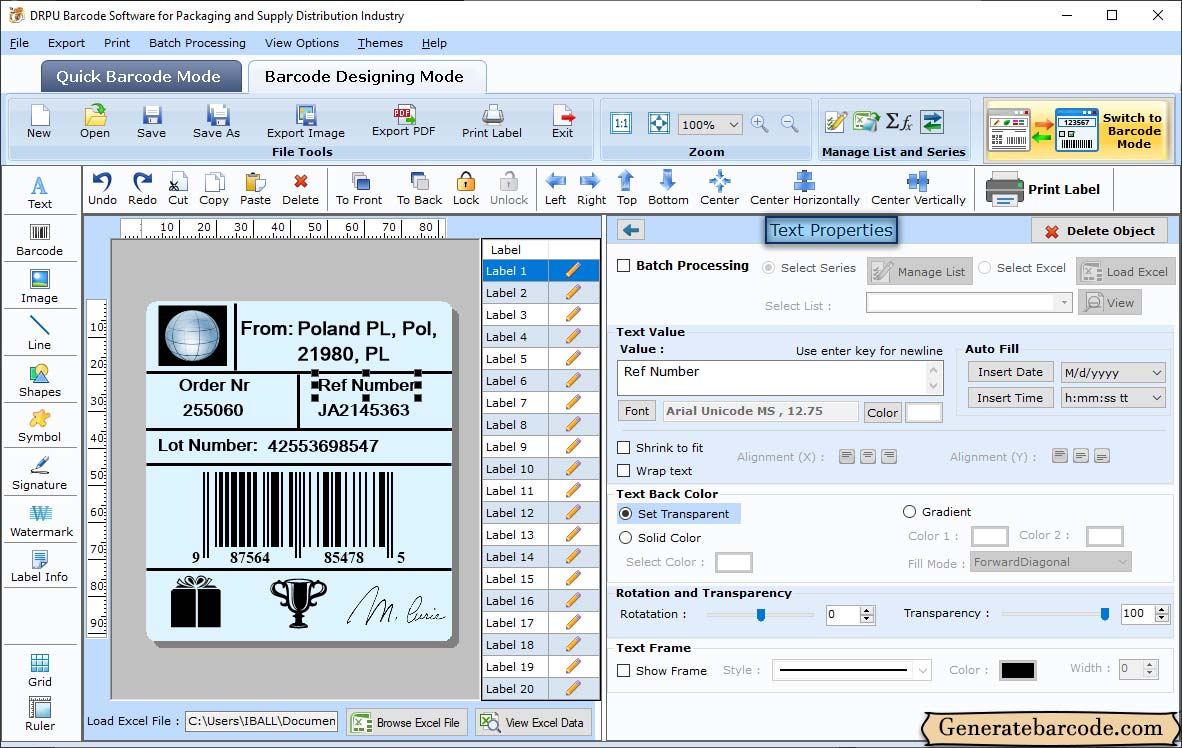Bring object To Front

tap(359, 189)
